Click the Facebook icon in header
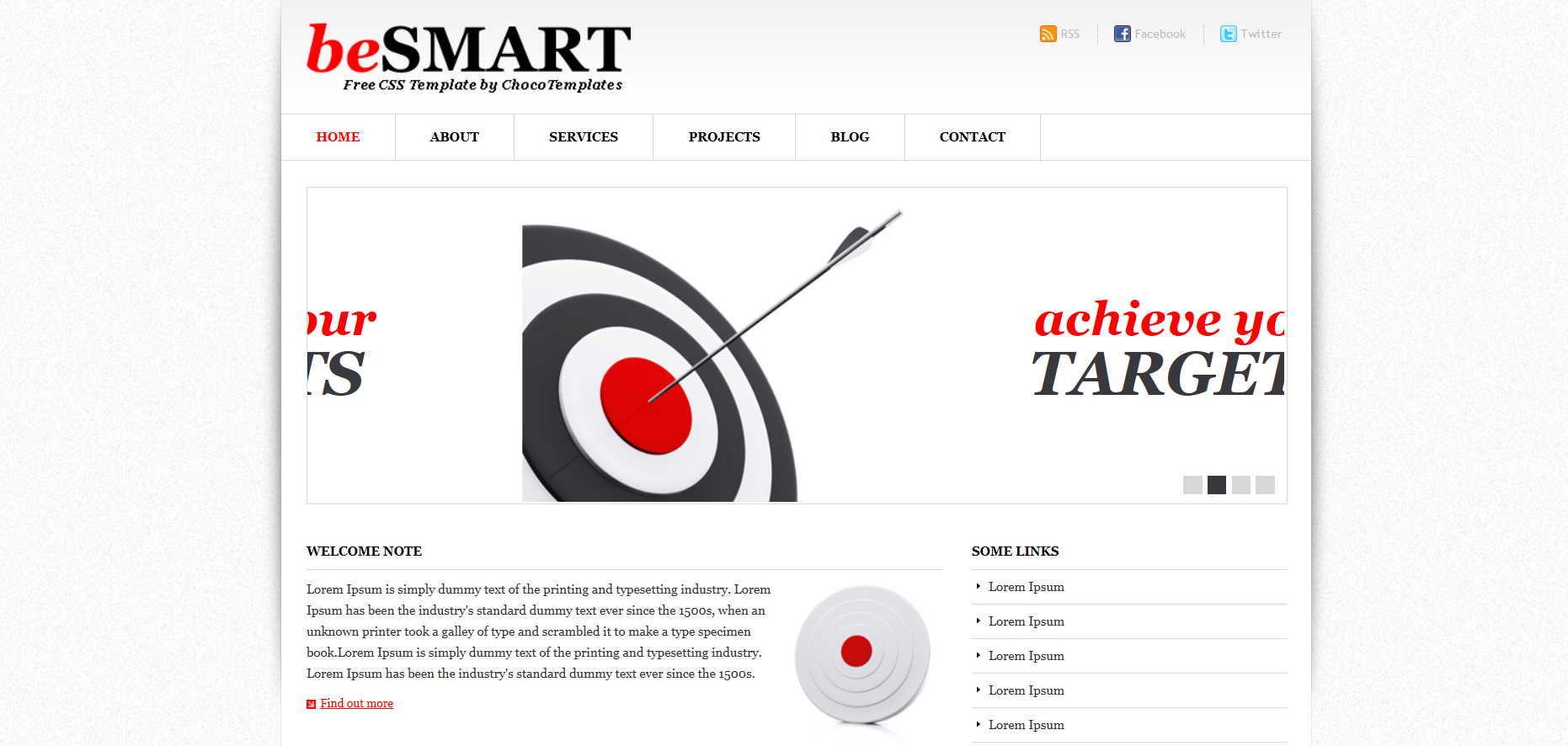 [1122, 34]
